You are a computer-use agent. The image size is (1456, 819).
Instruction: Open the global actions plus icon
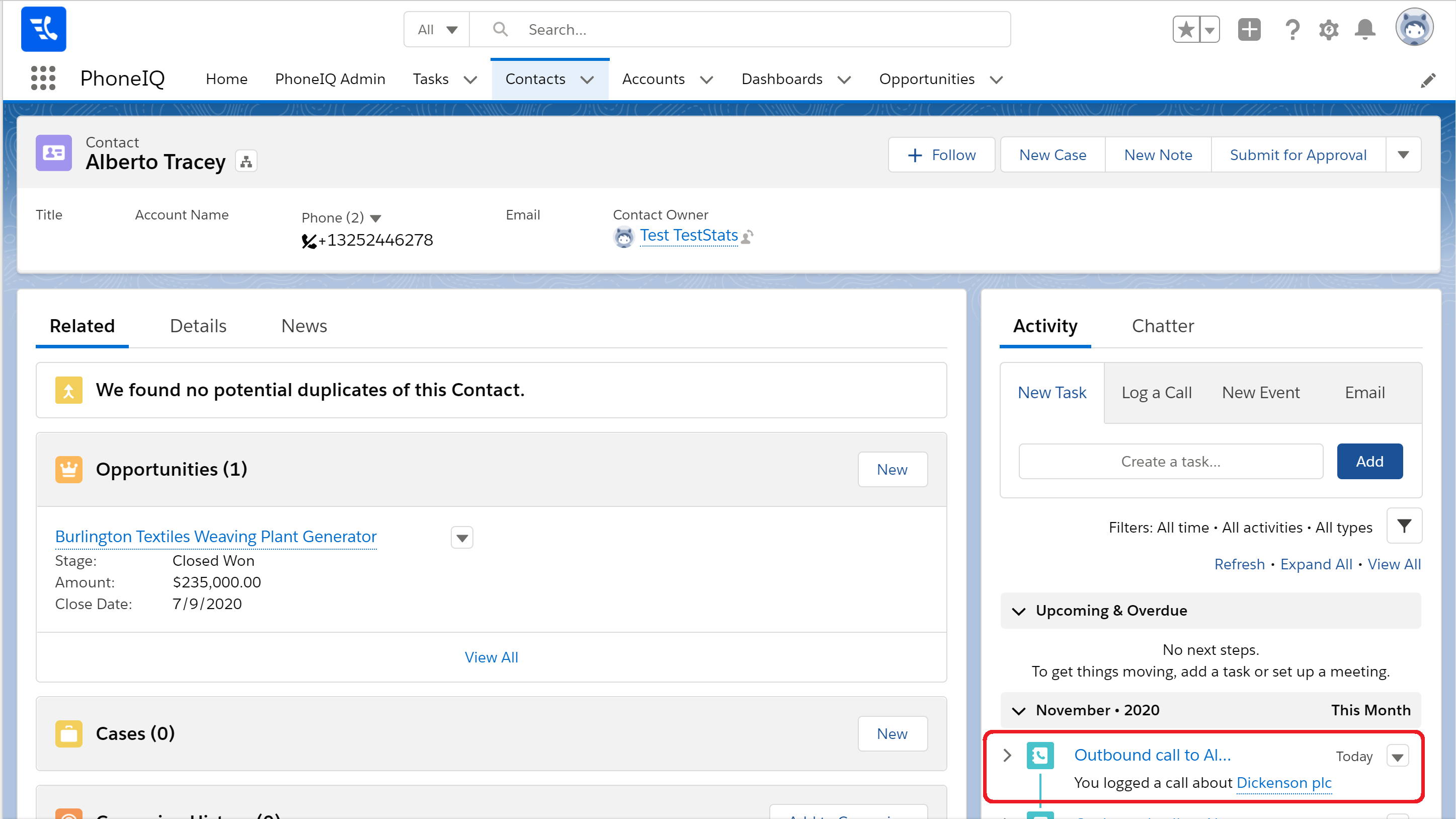click(1249, 29)
